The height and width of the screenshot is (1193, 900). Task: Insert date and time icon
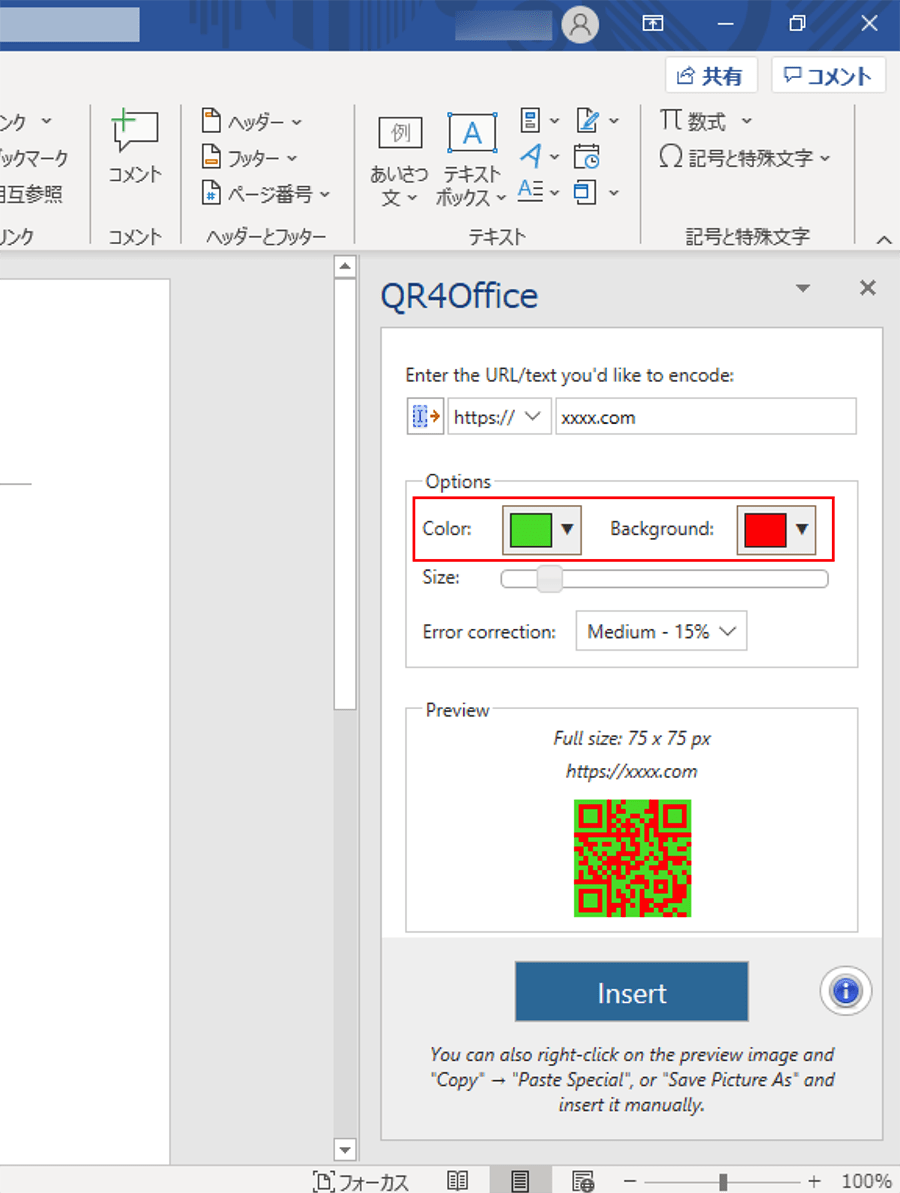click(587, 156)
